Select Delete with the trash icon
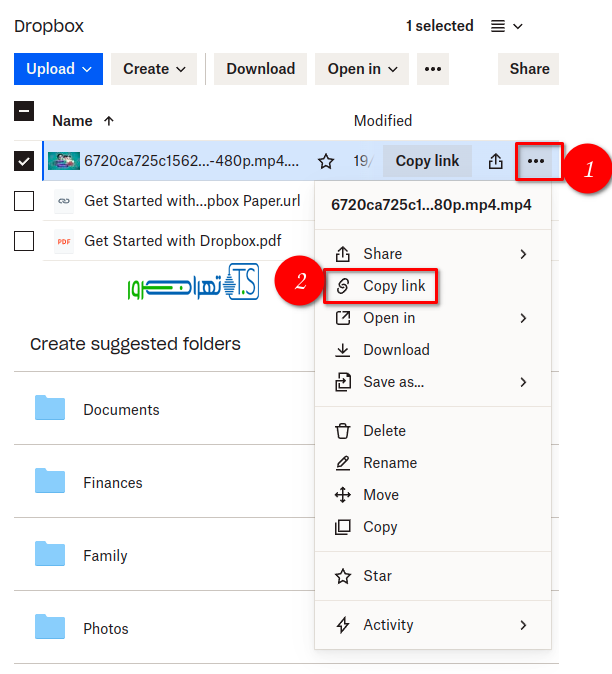Screen dimensions: 612x674 [384, 431]
